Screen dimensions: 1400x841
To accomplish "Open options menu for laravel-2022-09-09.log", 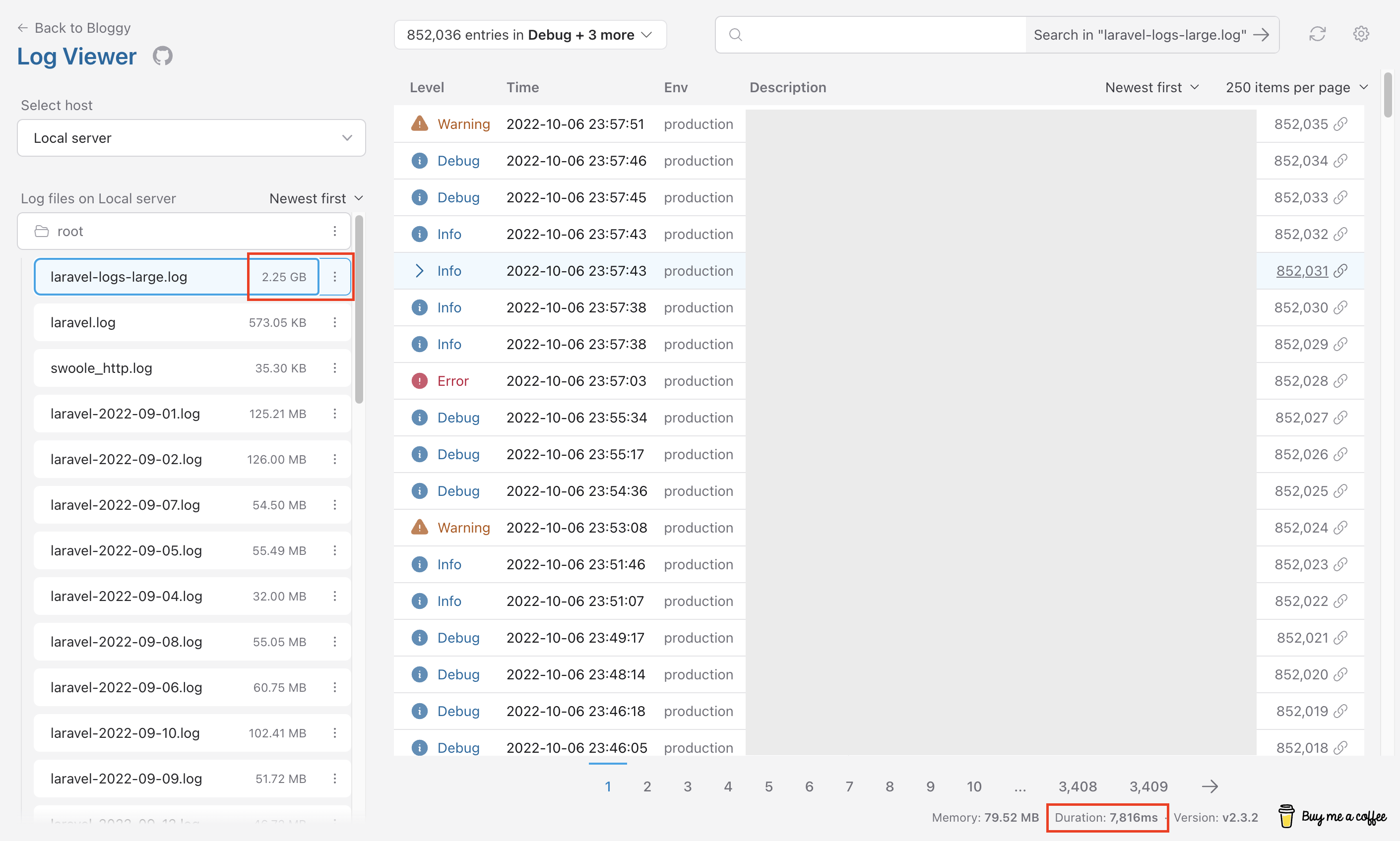I will pyautogui.click(x=335, y=779).
